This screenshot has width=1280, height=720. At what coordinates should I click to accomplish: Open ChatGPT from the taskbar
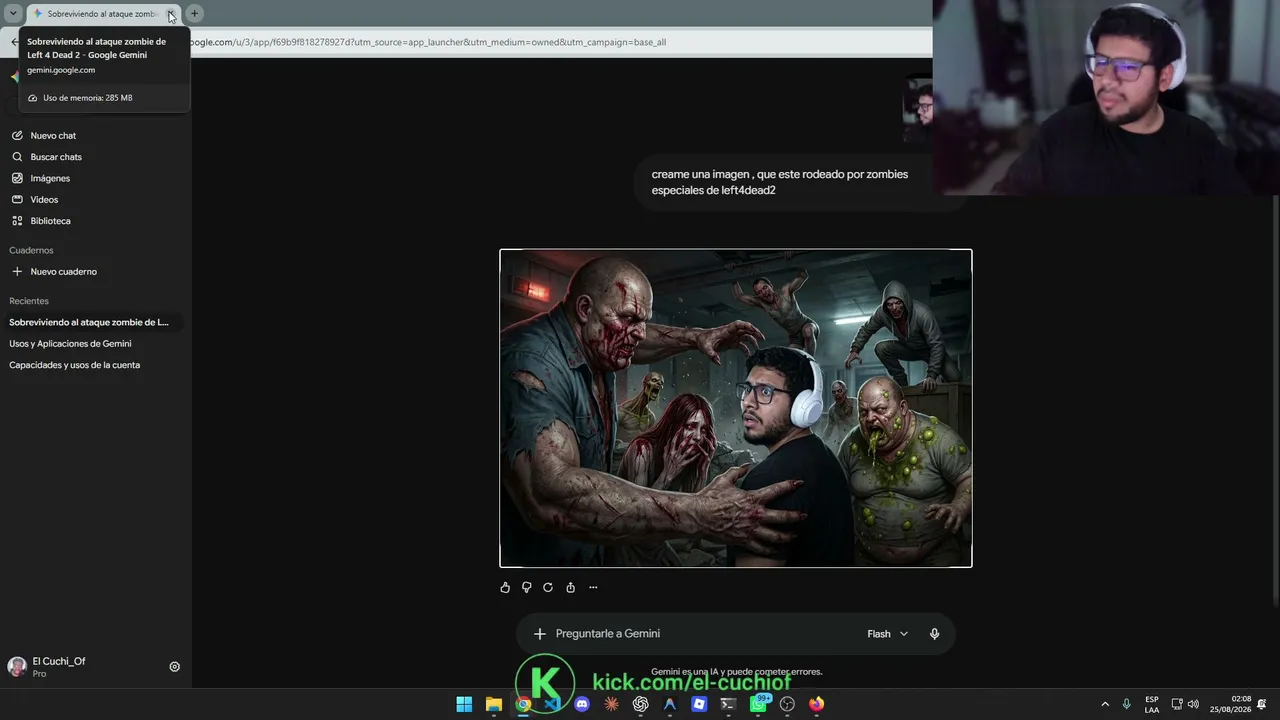(641, 704)
